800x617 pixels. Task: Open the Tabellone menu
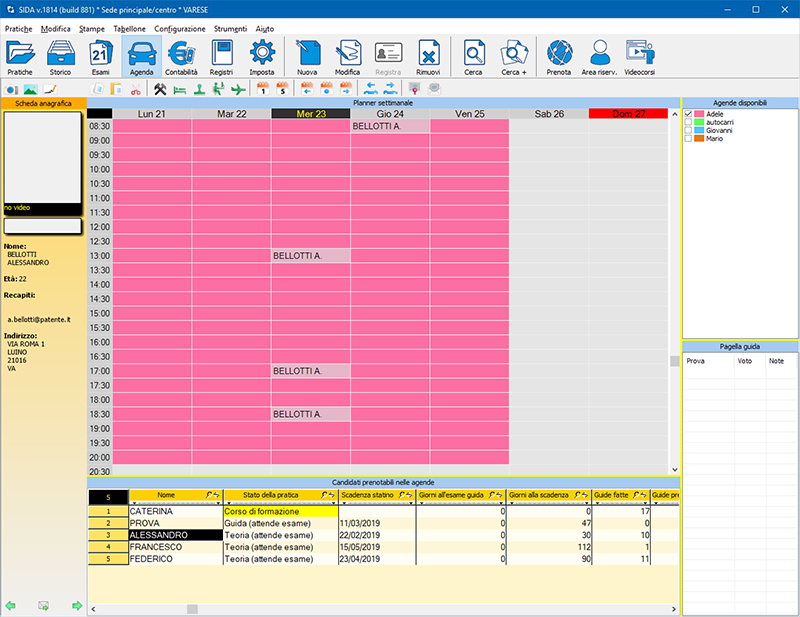(x=129, y=29)
